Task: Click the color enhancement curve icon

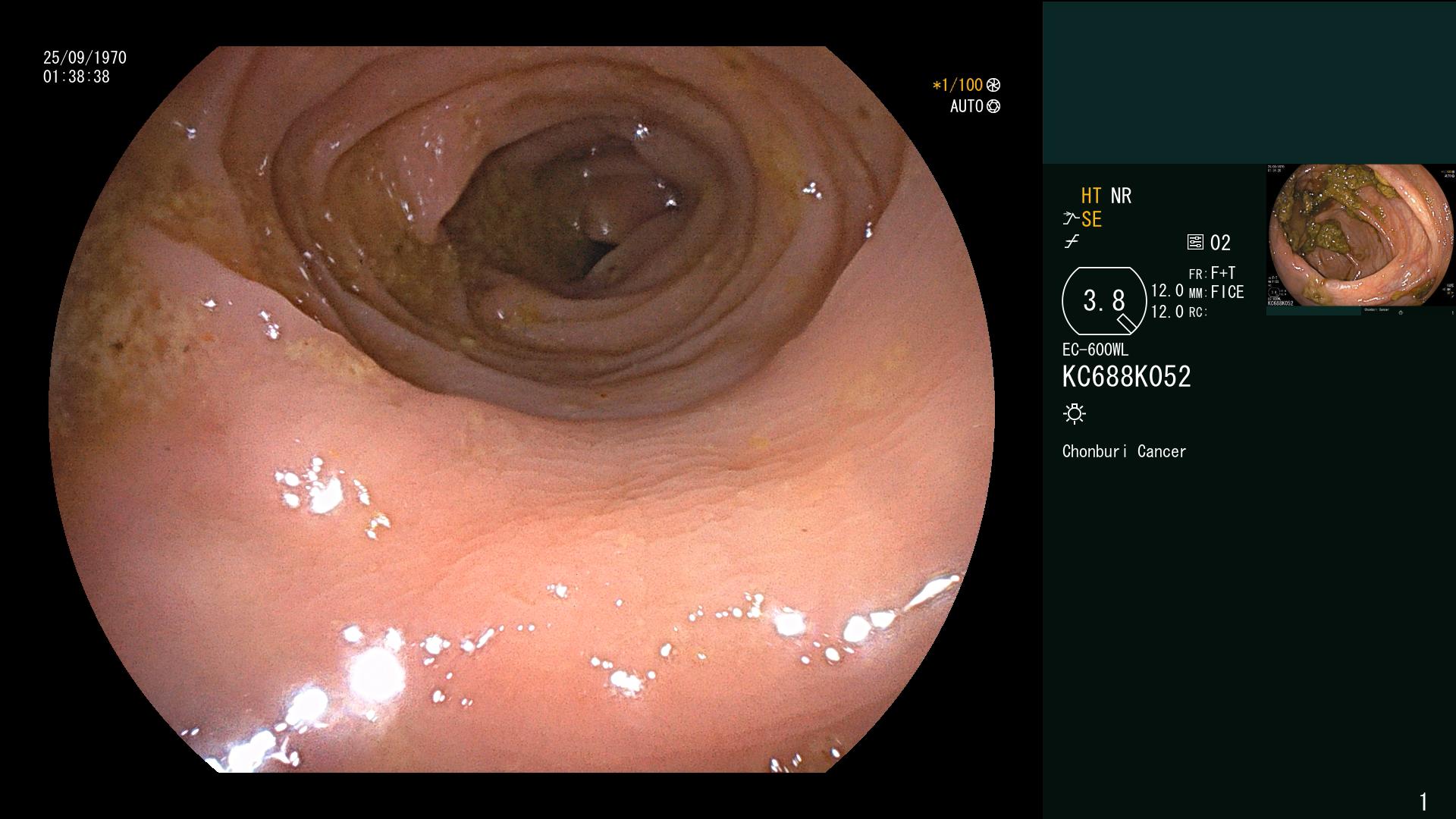Action: [1072, 242]
